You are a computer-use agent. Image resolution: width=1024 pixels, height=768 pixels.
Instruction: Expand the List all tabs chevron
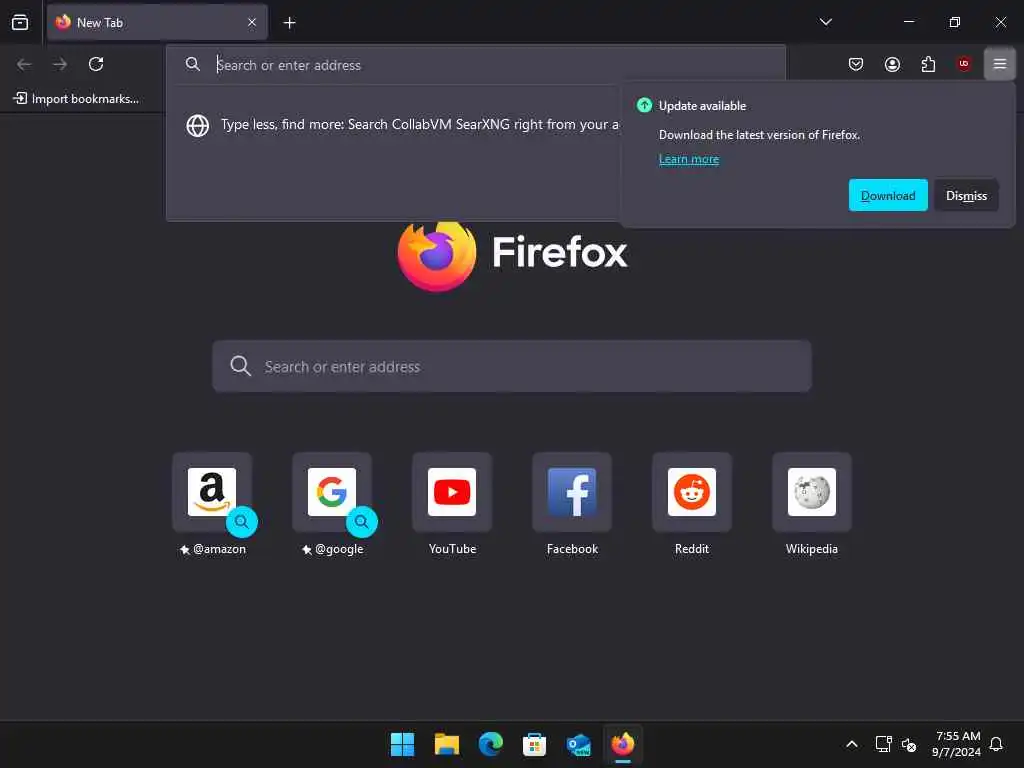click(825, 22)
